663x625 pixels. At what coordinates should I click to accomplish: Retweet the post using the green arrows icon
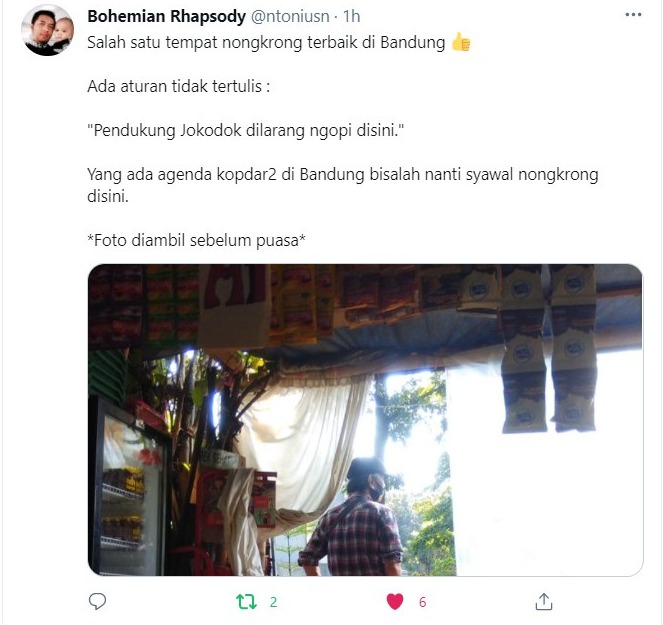pos(246,601)
